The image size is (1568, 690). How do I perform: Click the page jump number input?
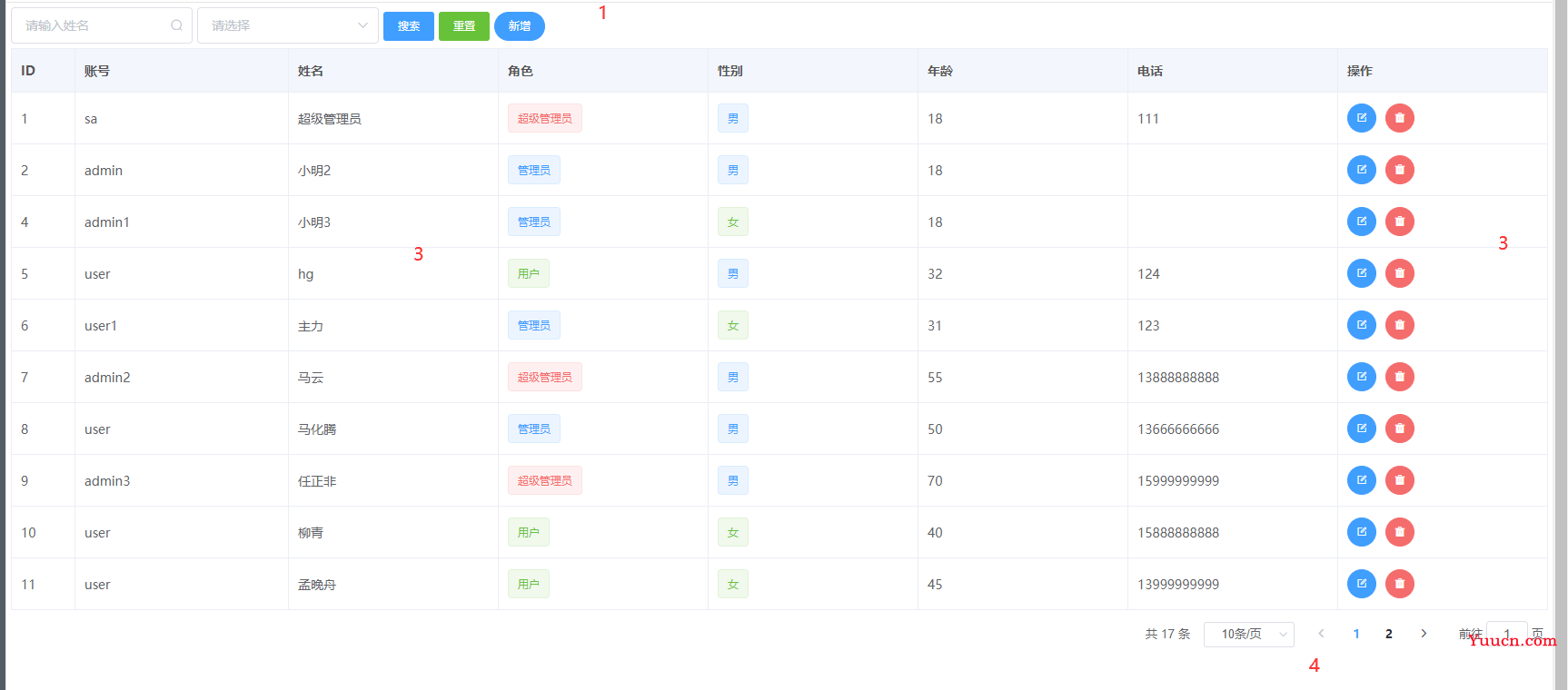pos(1506,633)
